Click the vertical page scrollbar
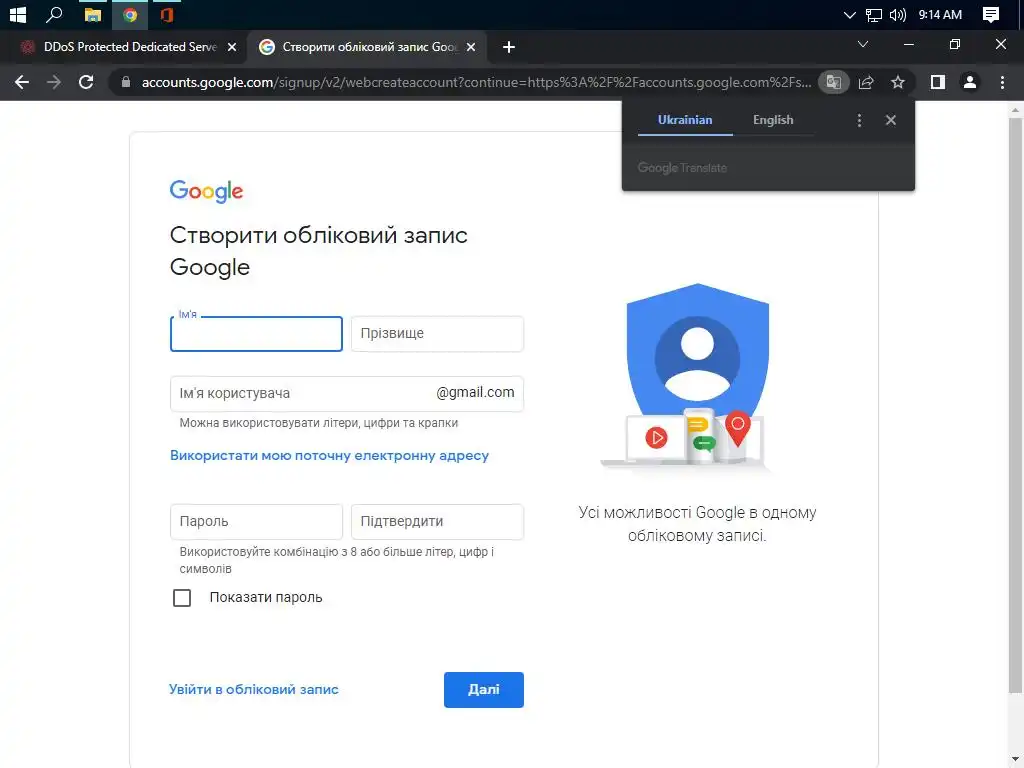 (1015, 405)
